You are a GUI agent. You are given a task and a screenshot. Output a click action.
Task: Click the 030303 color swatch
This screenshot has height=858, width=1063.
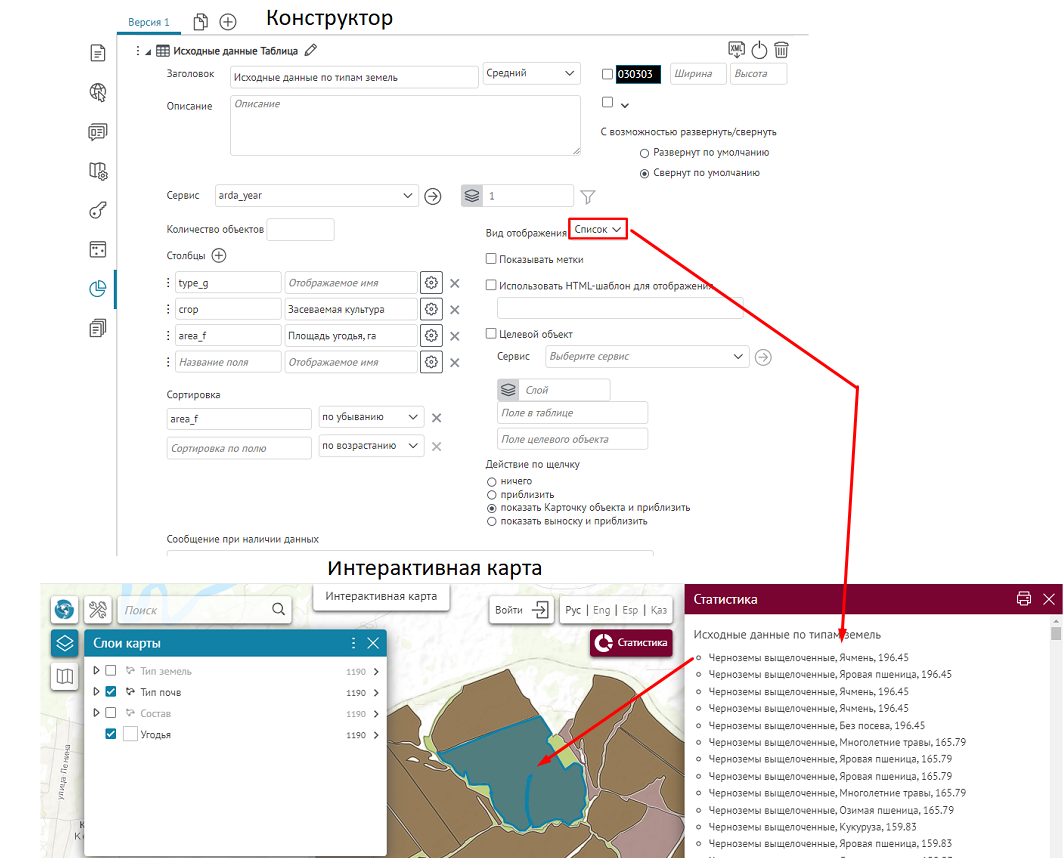[x=638, y=74]
